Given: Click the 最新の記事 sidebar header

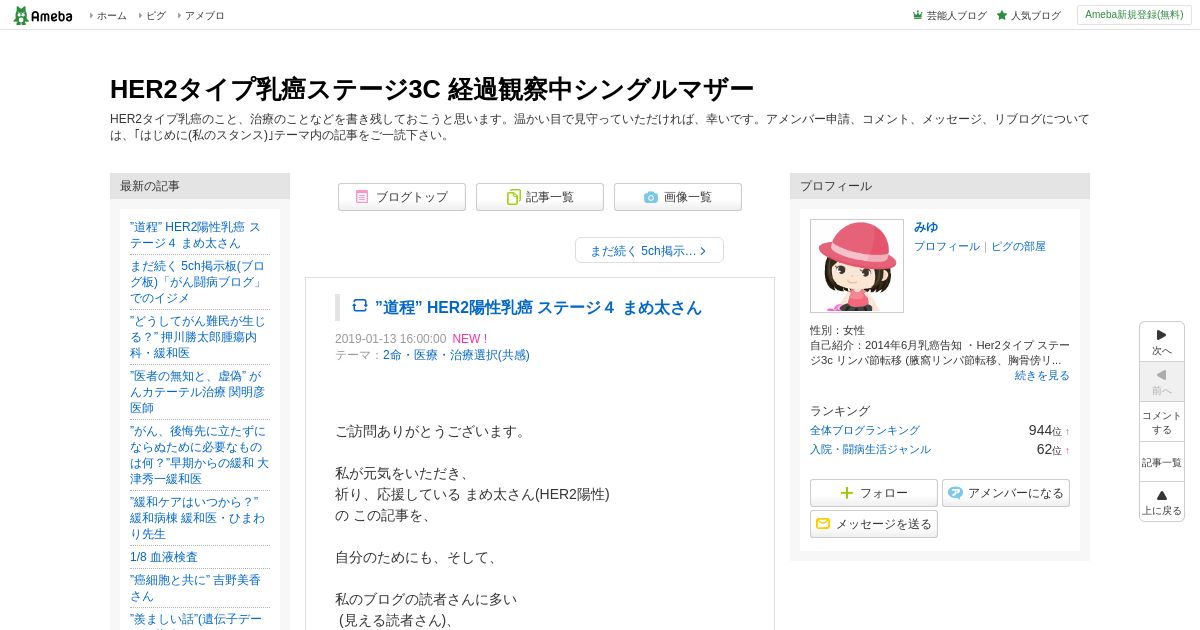Looking at the screenshot, I should pyautogui.click(x=200, y=186).
